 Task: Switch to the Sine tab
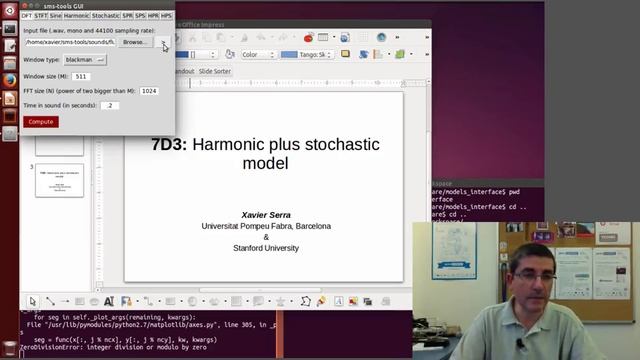pyautogui.click(x=56, y=16)
